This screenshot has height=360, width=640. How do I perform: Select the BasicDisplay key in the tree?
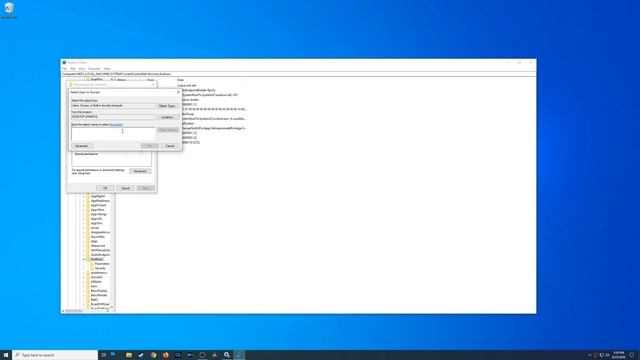coord(99,291)
